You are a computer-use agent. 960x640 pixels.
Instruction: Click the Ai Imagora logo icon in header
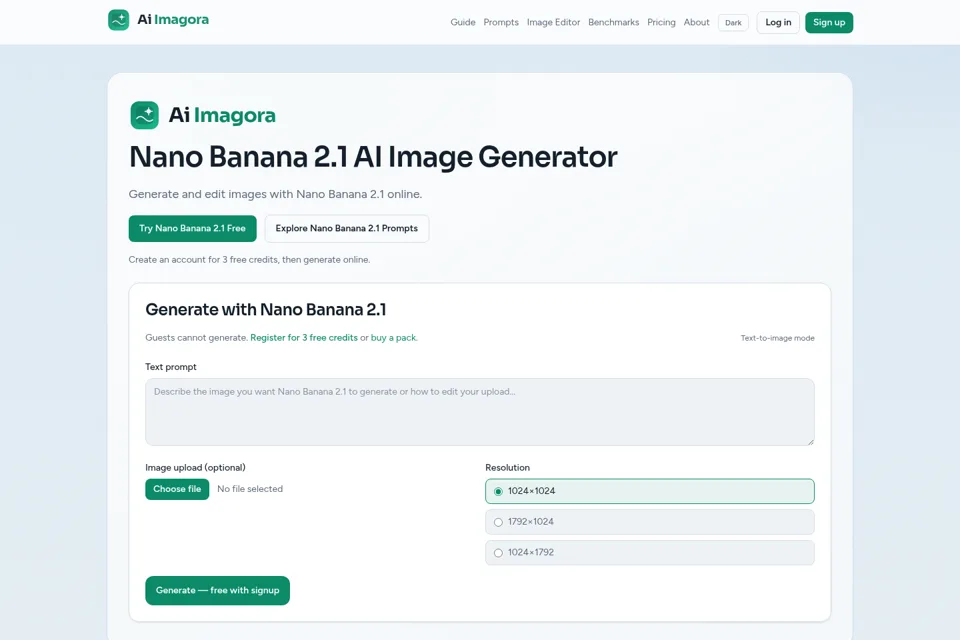(x=119, y=20)
